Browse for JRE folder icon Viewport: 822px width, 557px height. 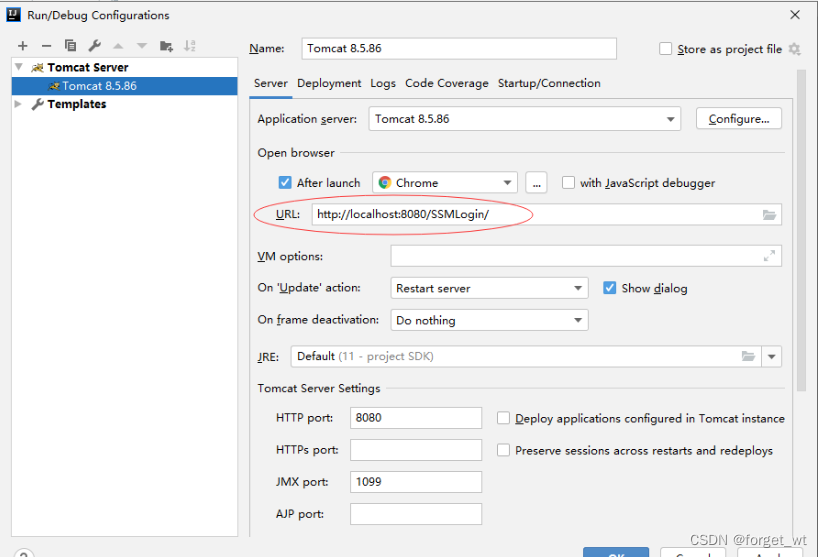pyautogui.click(x=748, y=357)
